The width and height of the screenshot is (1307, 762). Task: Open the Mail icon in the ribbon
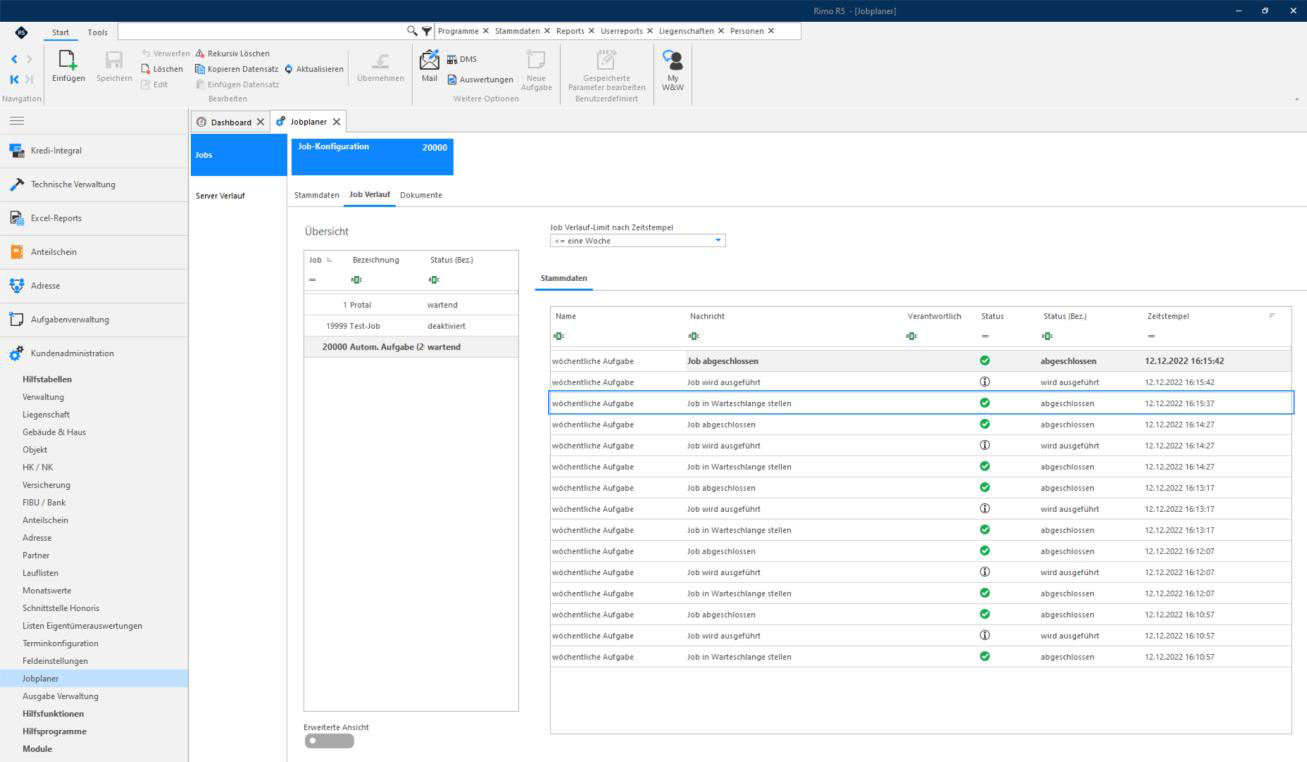[x=429, y=60]
